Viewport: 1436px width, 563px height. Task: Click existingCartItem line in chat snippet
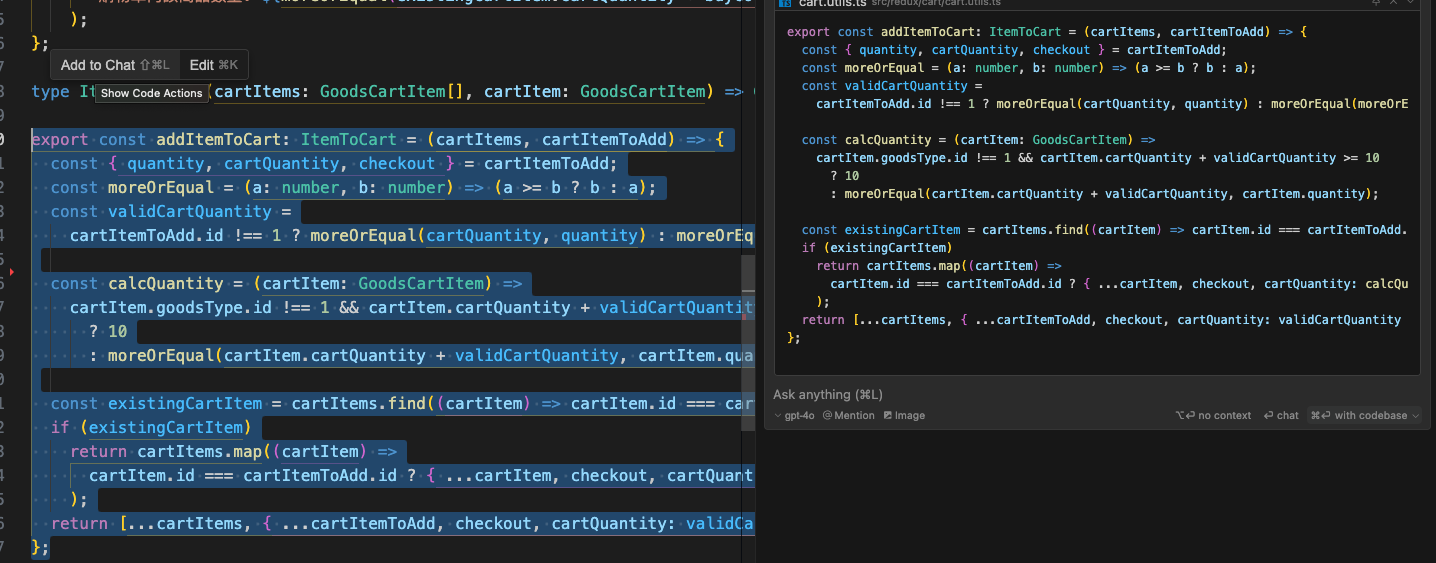click(1104, 230)
